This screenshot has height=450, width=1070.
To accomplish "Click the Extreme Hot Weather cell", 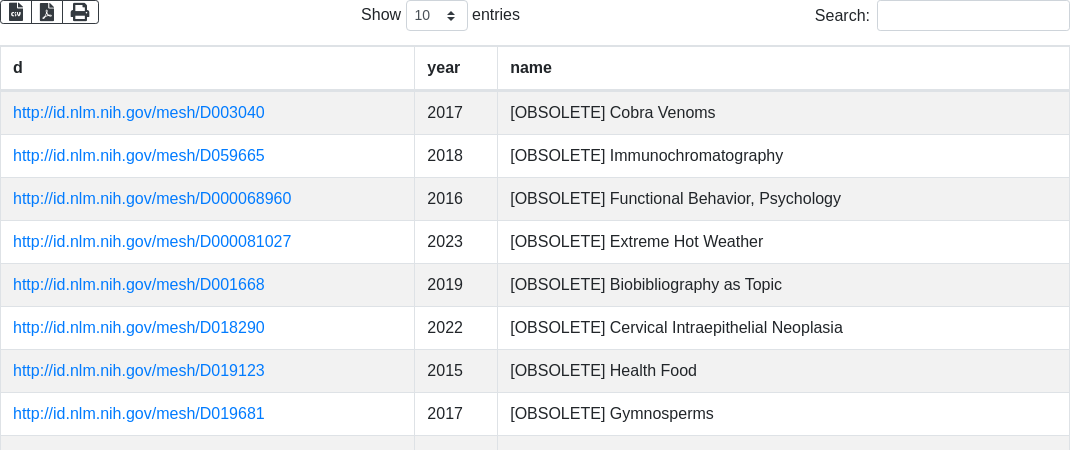I will point(636,242).
